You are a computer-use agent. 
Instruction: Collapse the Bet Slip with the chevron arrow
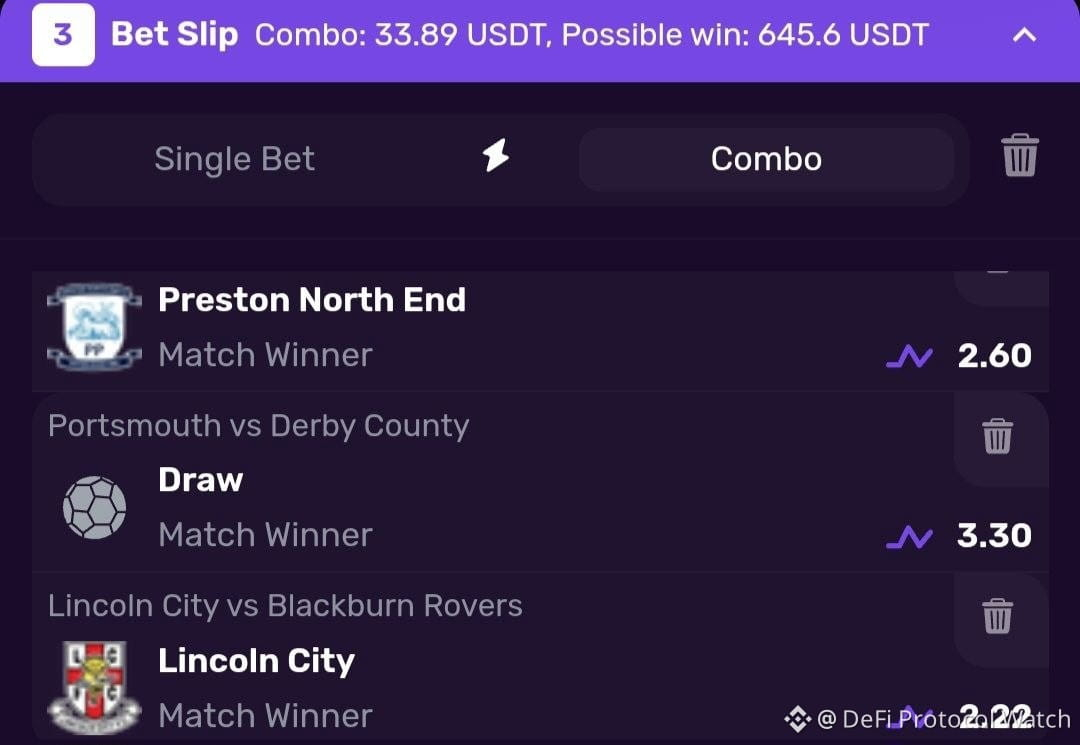(1024, 34)
